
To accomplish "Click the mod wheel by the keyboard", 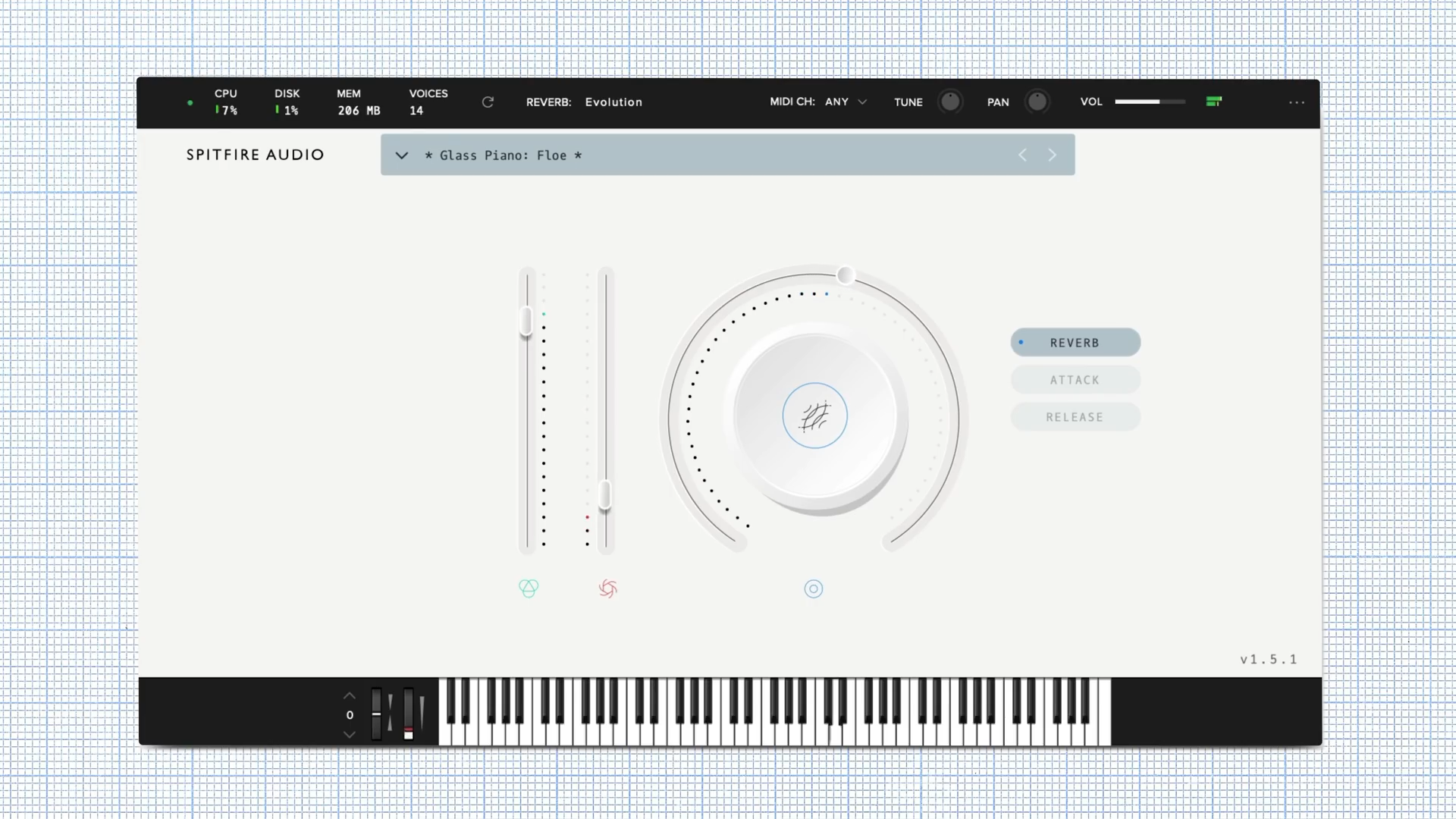I will pyautogui.click(x=408, y=714).
